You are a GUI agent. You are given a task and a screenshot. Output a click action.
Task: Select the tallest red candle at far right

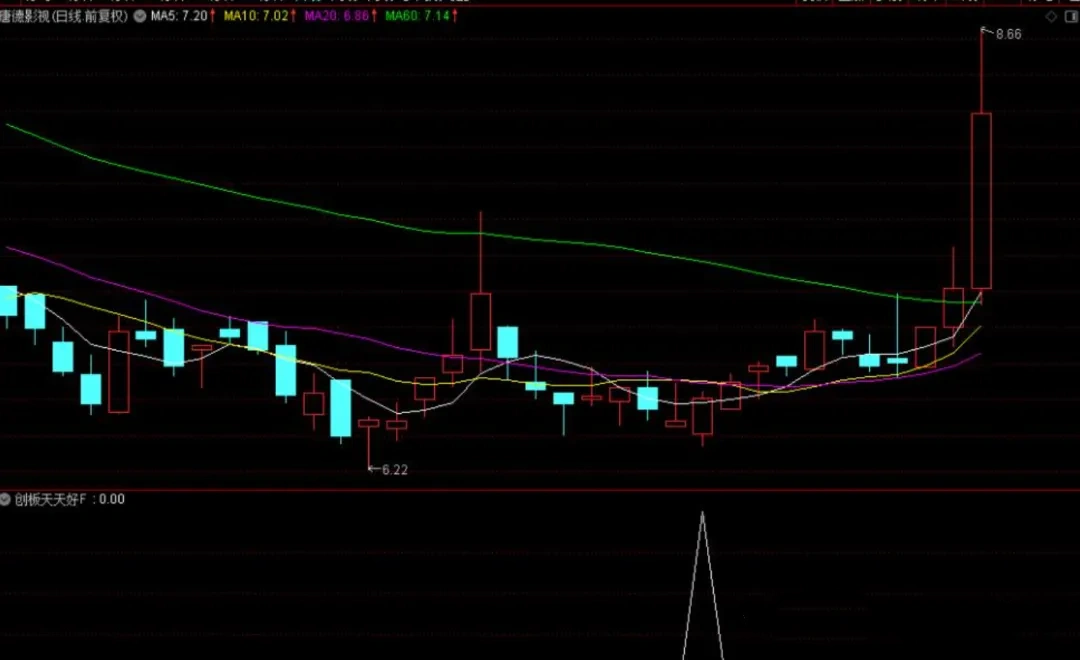(981, 200)
